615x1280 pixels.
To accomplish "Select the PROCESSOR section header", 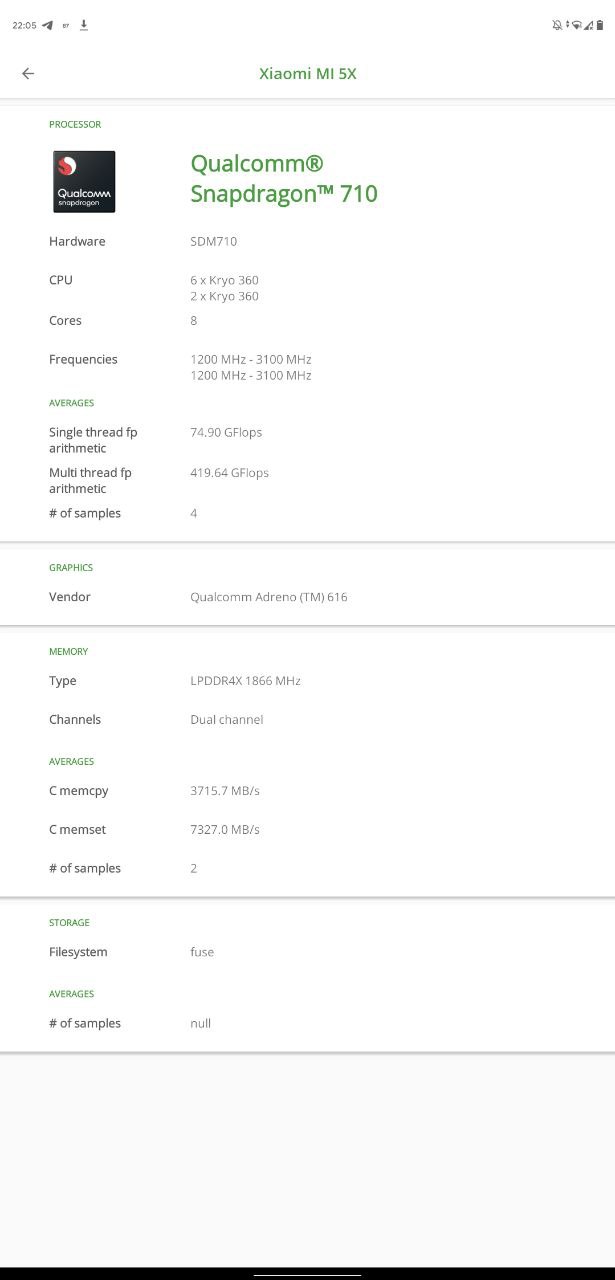I will (75, 124).
